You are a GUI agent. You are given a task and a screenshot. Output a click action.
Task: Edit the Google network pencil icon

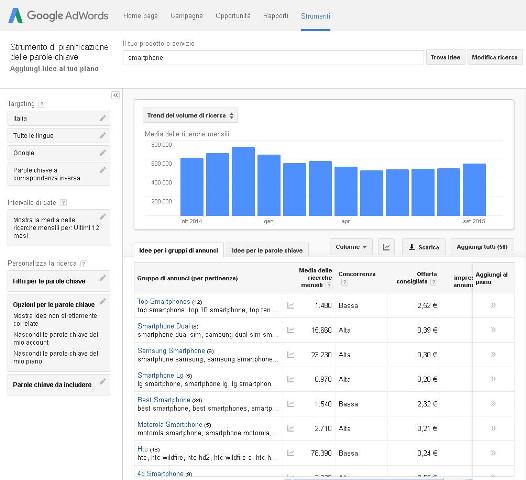tap(103, 153)
